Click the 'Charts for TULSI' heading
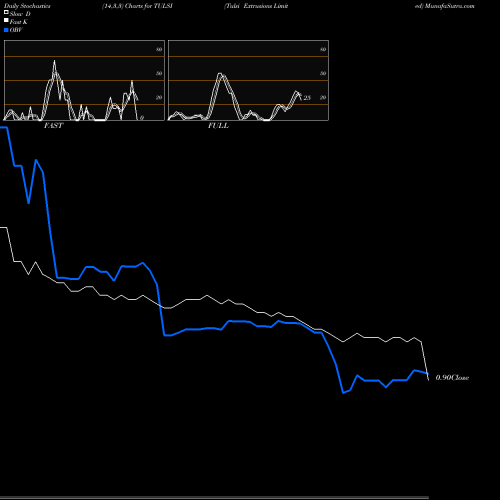 pos(149,6)
